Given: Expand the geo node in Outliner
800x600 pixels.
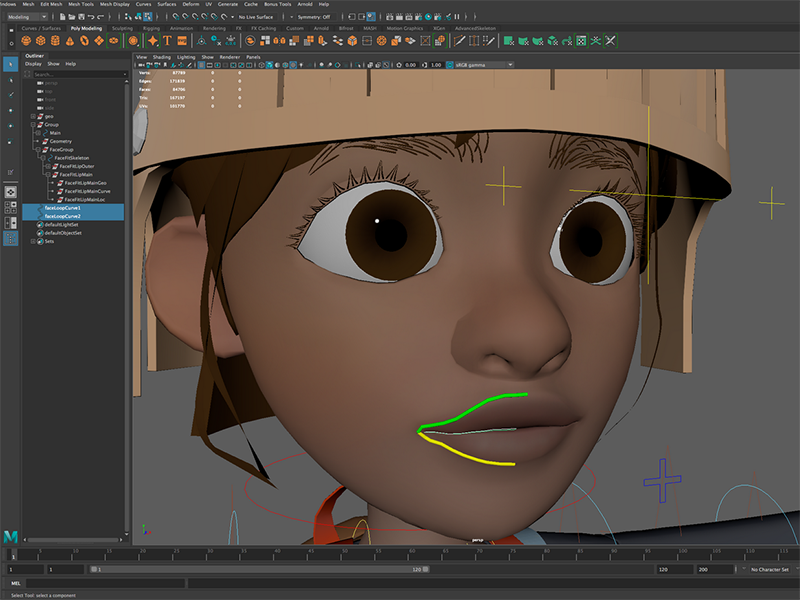Looking at the screenshot, I should (34, 116).
